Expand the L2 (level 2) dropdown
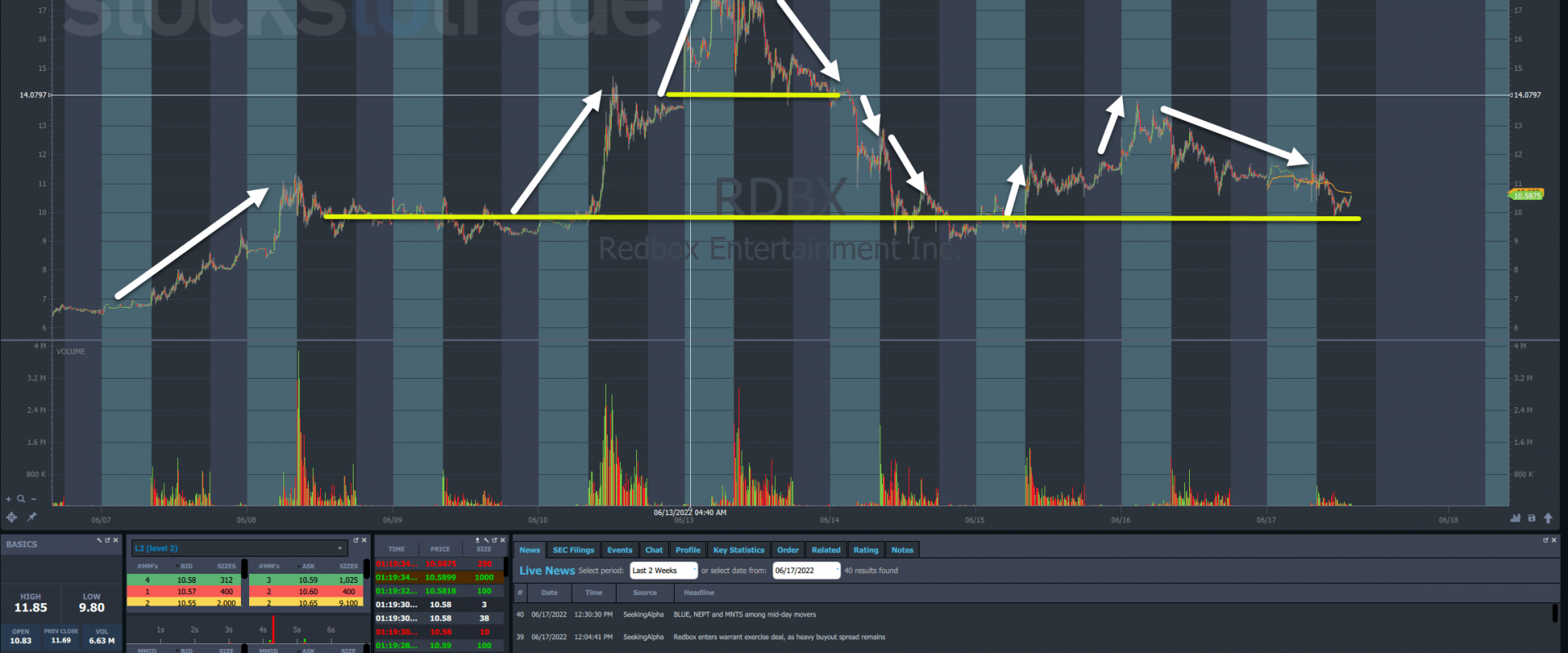Image resolution: width=1568 pixels, height=653 pixels. (x=240, y=549)
